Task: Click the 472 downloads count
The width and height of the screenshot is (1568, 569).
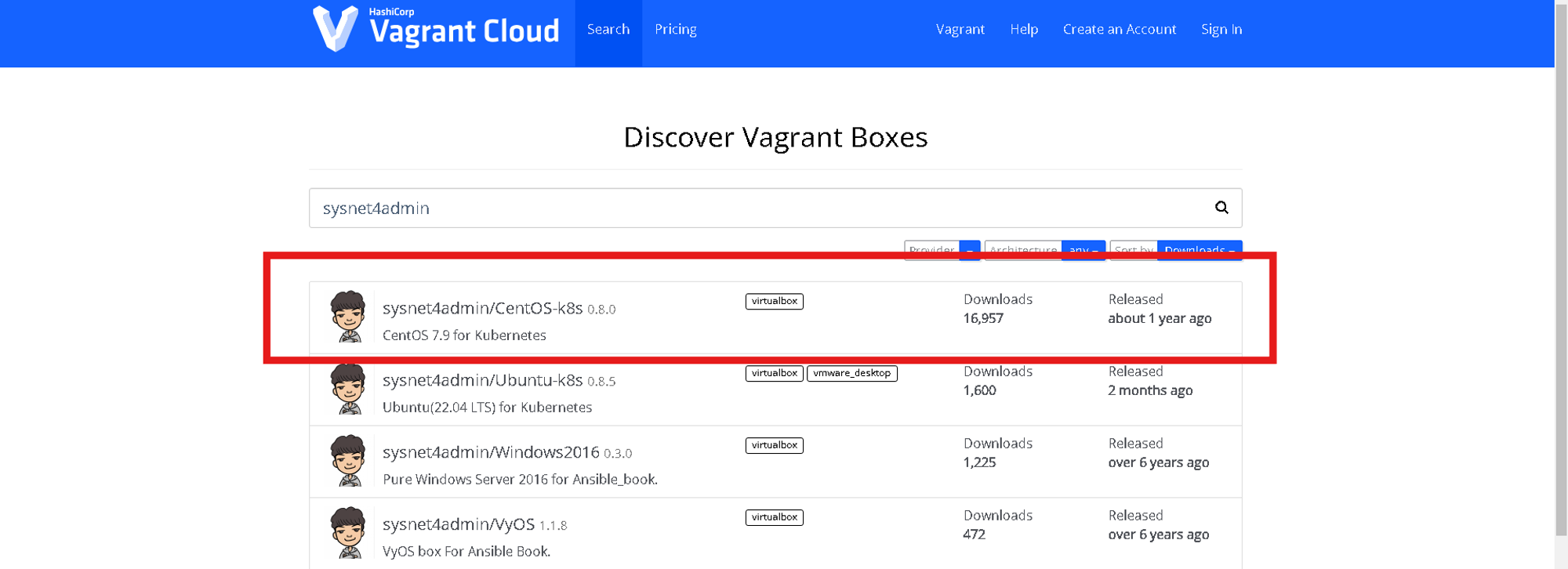Action: point(975,535)
